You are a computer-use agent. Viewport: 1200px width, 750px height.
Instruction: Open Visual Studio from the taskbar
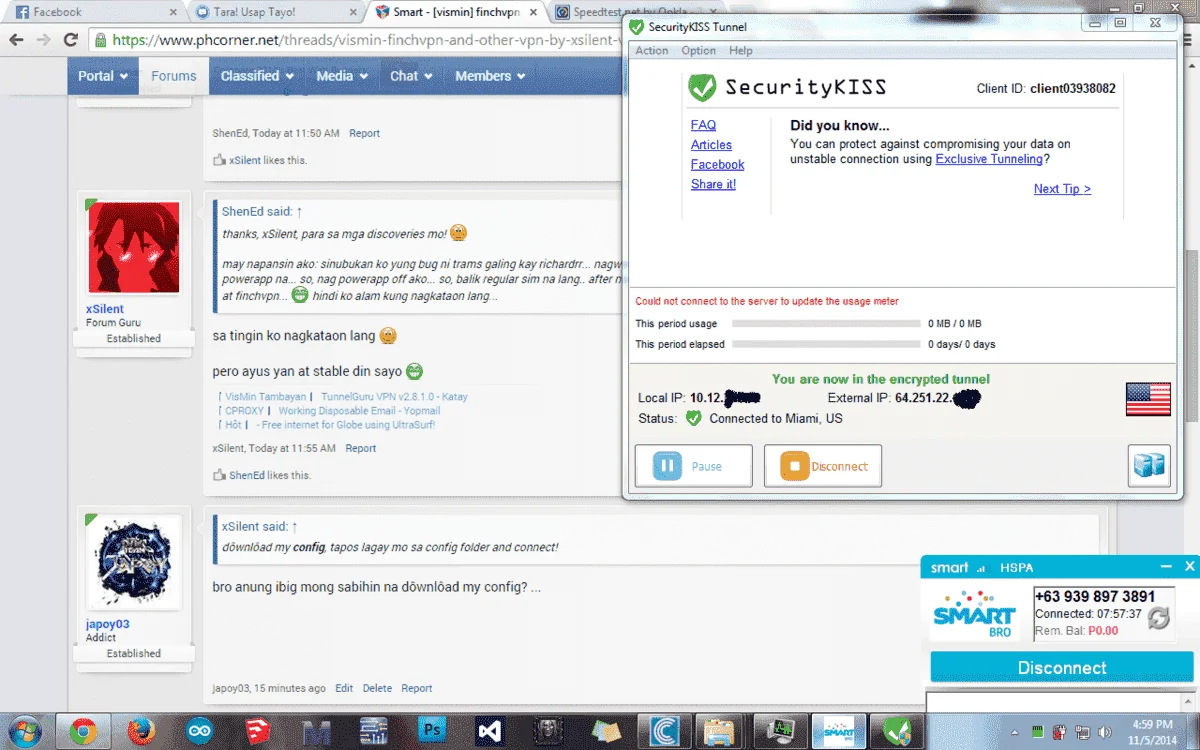(x=490, y=731)
